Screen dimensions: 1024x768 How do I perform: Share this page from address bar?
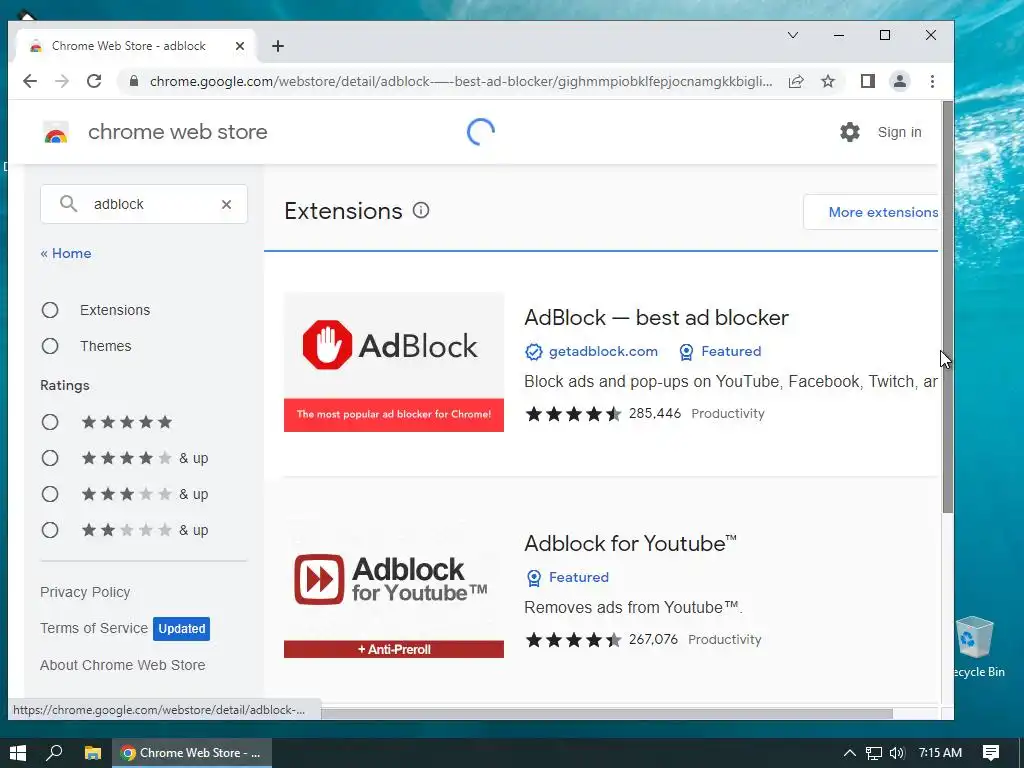pos(795,81)
